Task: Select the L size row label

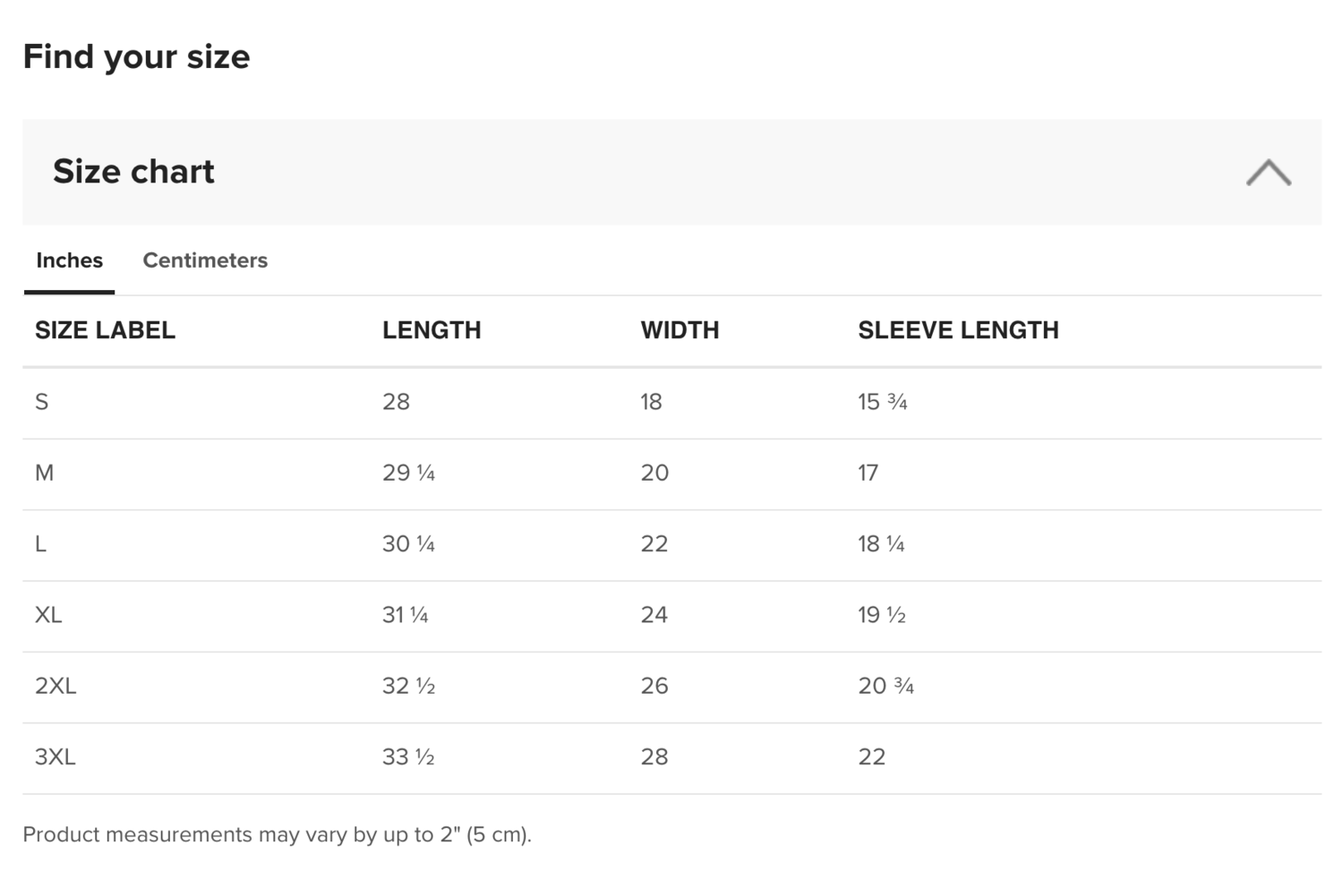Action: (41, 544)
